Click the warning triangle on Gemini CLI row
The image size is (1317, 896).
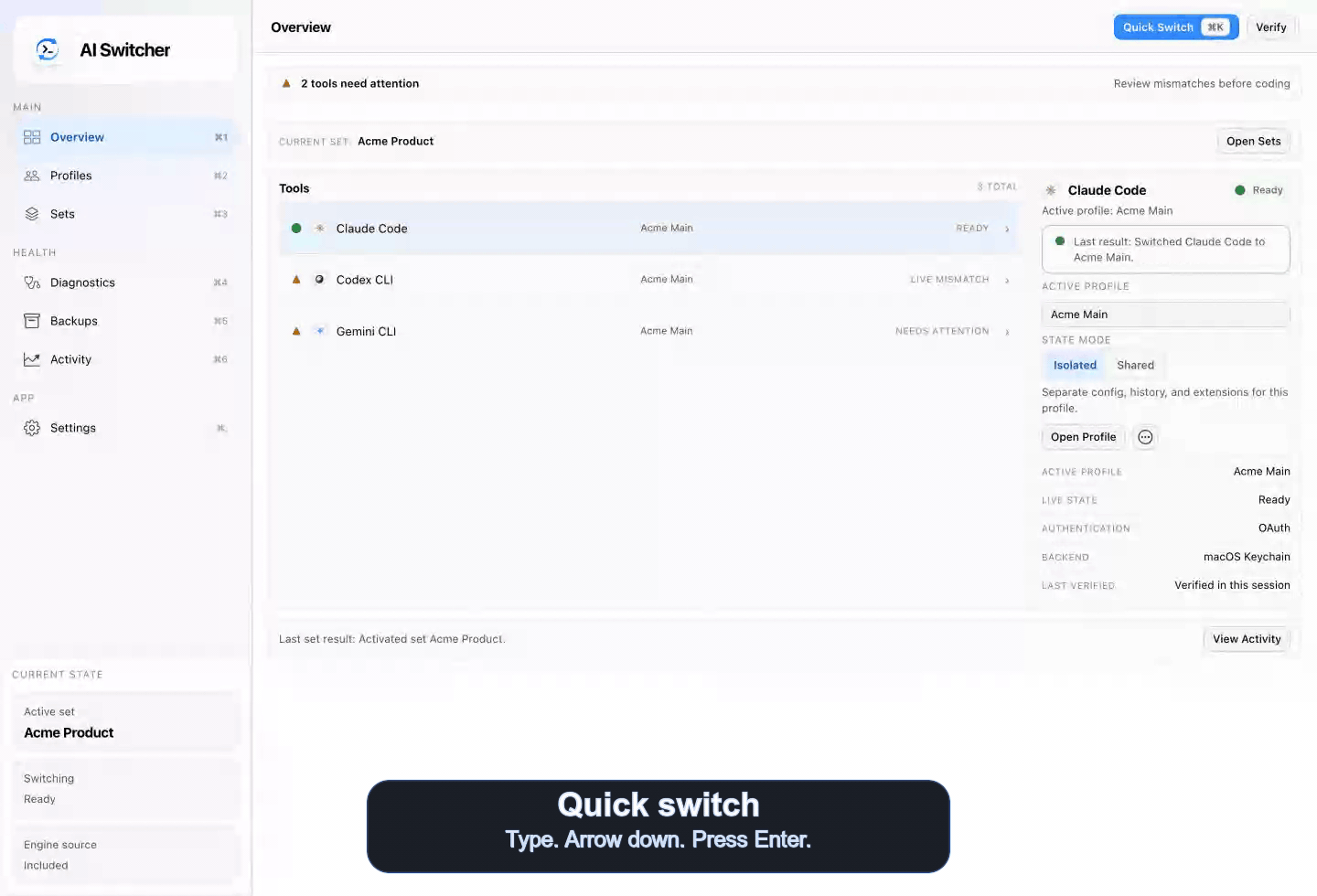click(x=296, y=331)
